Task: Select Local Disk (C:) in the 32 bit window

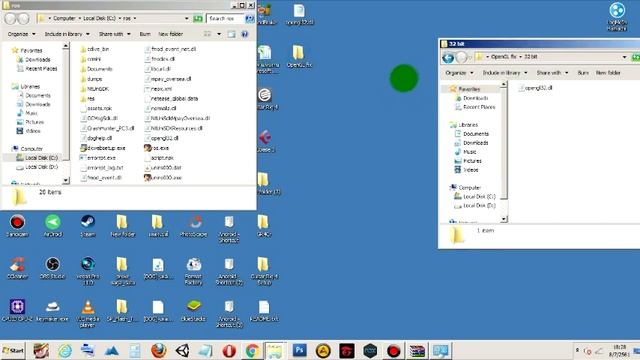Action: point(475,197)
